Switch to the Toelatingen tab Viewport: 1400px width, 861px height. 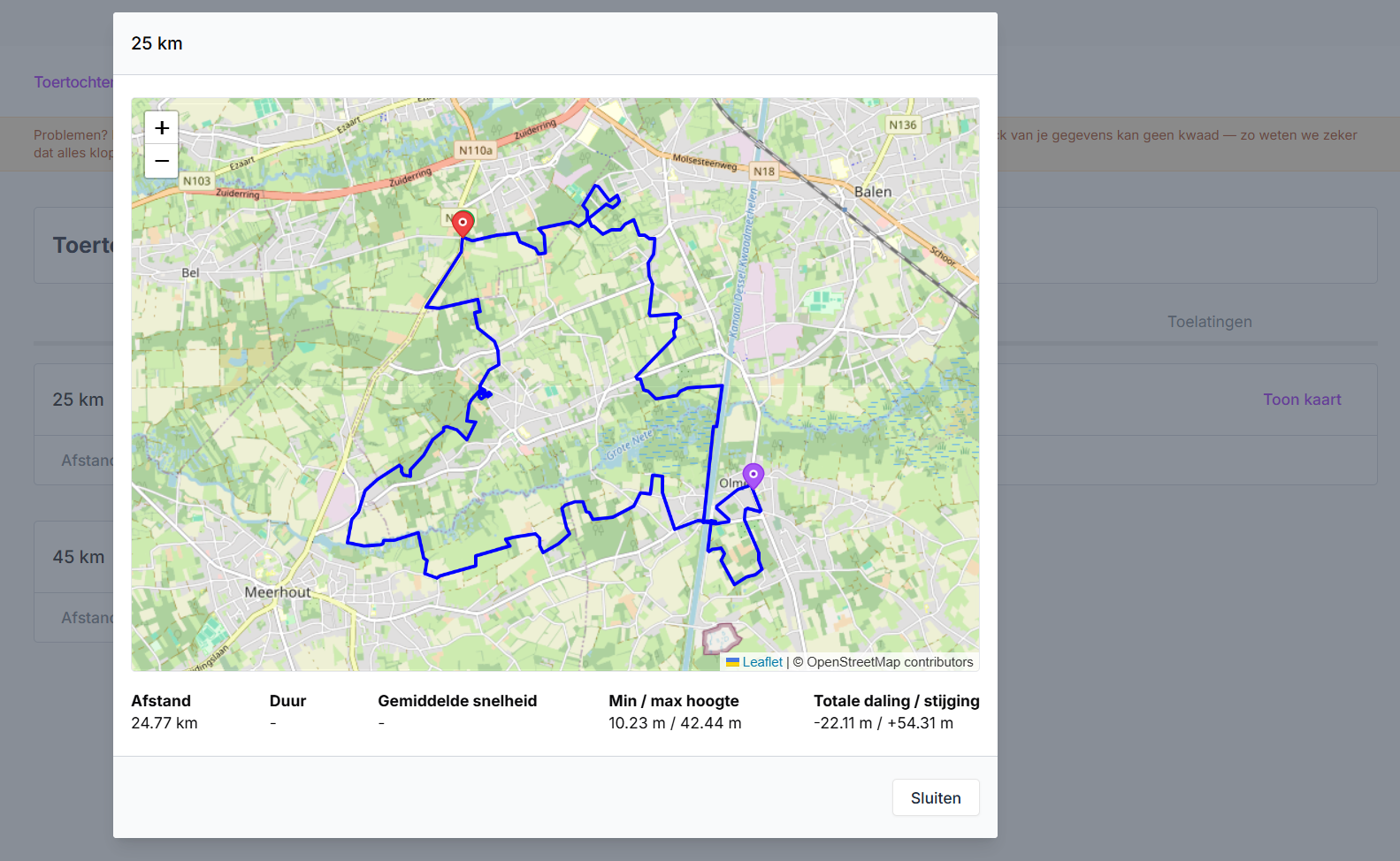click(x=1209, y=322)
